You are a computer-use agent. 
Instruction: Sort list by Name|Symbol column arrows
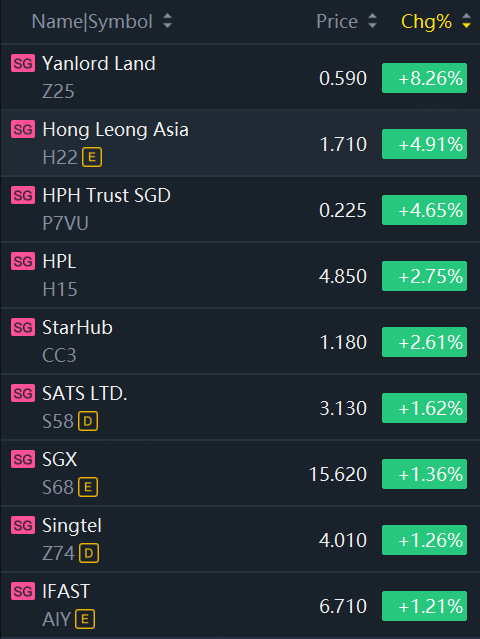click(x=167, y=21)
